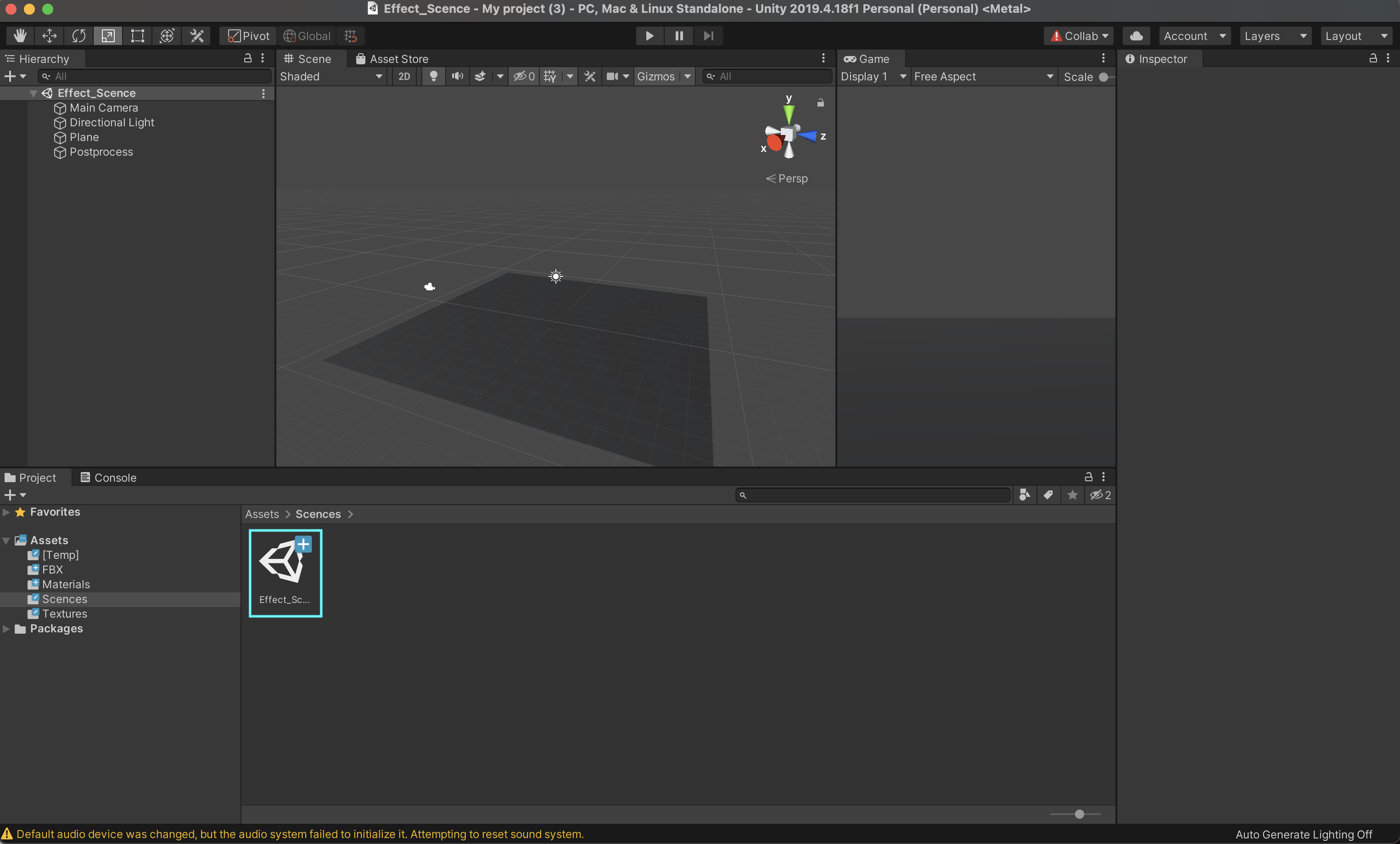Select the Move tool
The width and height of the screenshot is (1400, 844).
(50, 36)
